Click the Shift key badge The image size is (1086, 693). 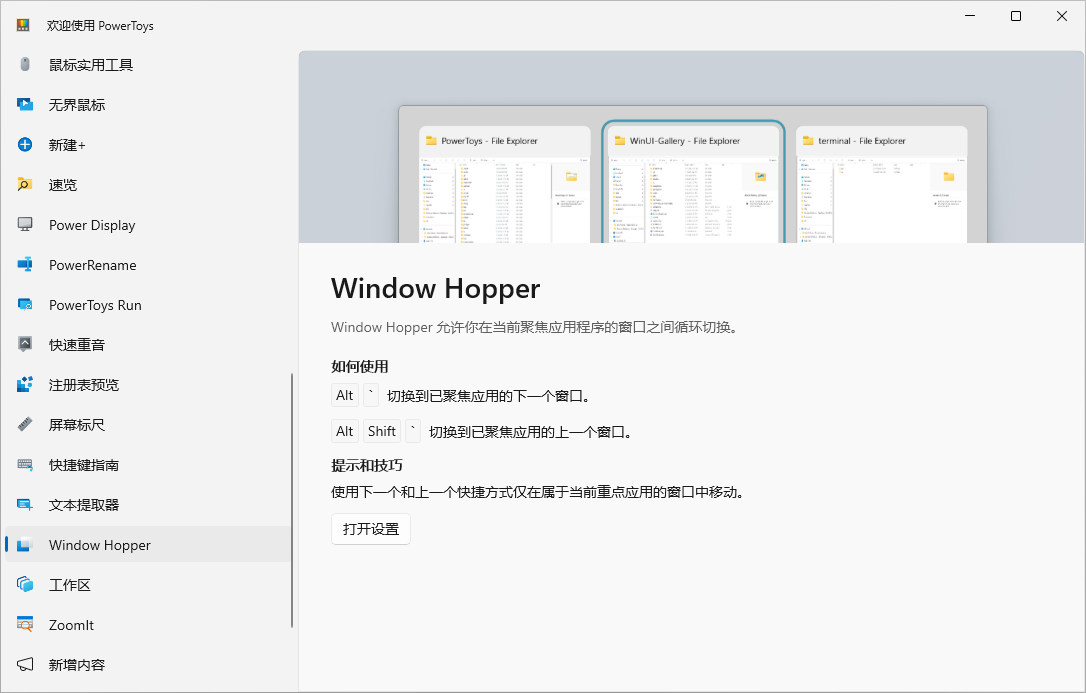click(382, 431)
